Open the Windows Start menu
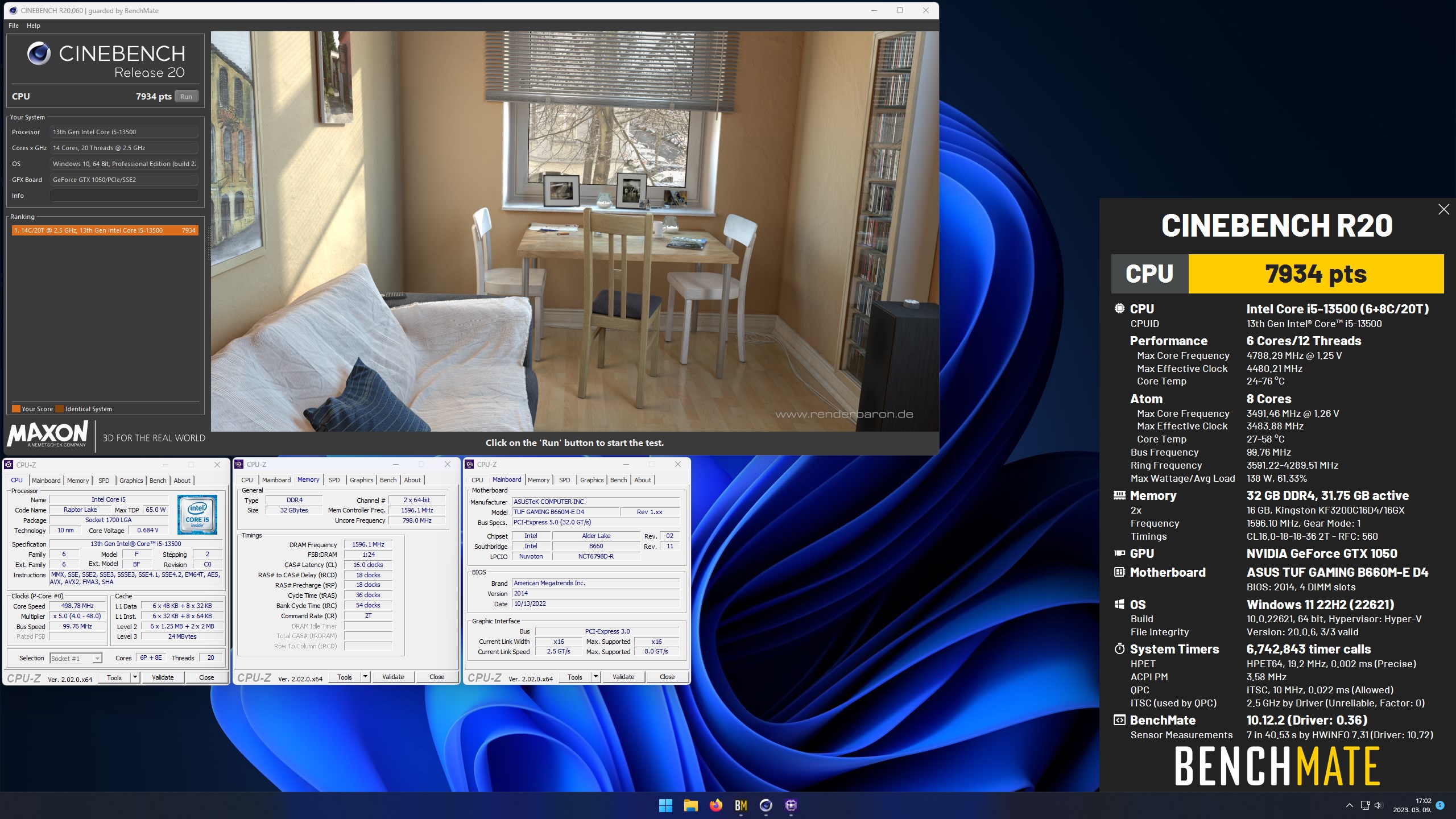Screen dimensions: 1456x819 (665, 805)
